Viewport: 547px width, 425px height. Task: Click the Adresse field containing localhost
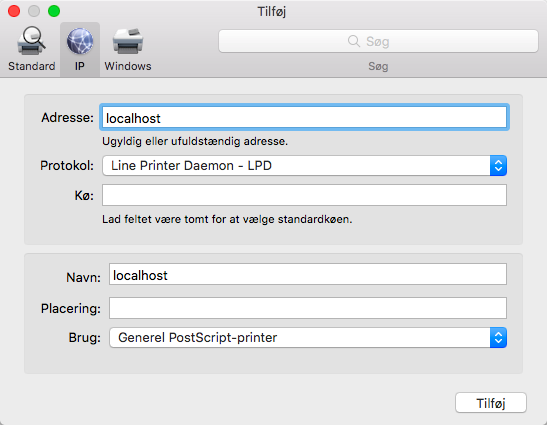point(304,118)
